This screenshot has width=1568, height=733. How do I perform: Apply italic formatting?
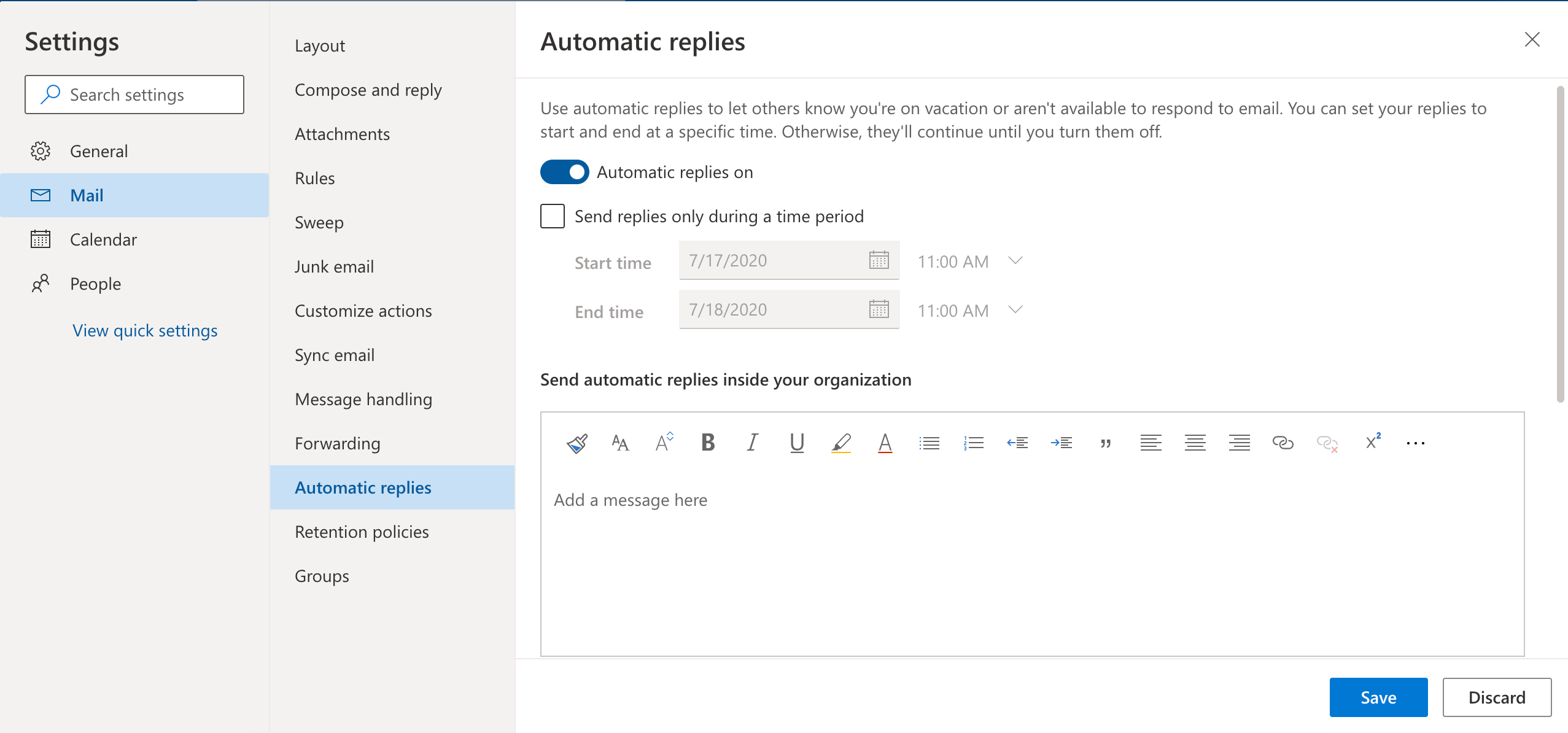[x=752, y=443]
